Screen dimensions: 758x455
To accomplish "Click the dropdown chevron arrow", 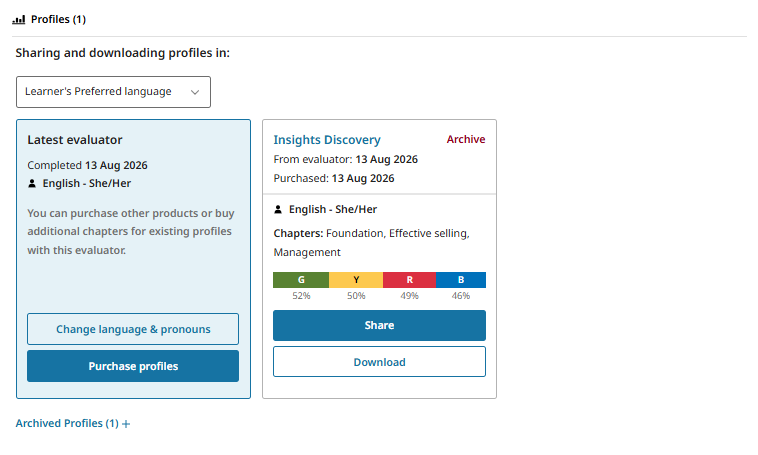I will (x=195, y=92).
